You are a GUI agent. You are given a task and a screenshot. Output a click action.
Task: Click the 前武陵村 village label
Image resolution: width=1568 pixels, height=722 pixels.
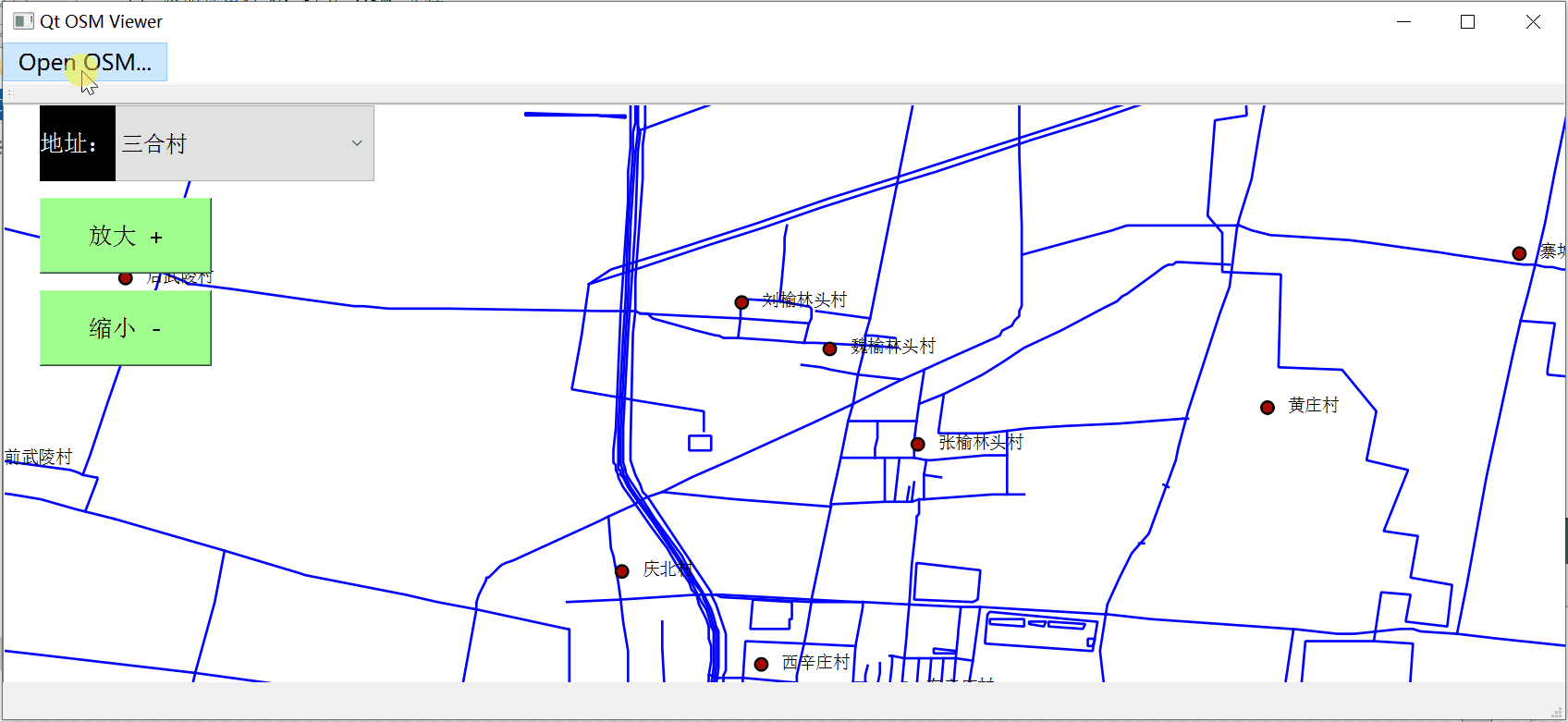38,457
